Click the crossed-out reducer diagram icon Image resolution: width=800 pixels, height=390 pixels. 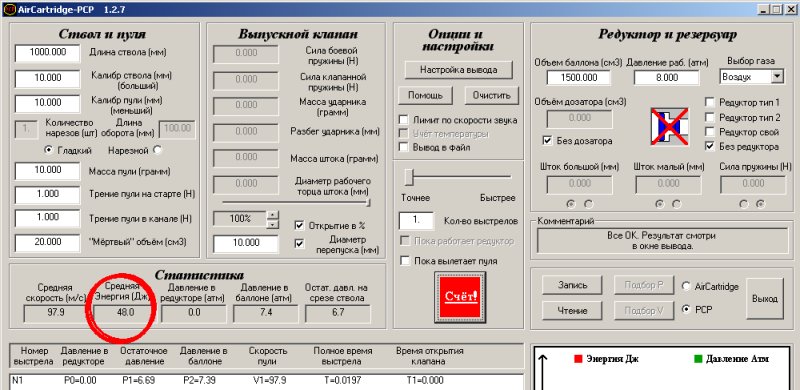pos(669,126)
